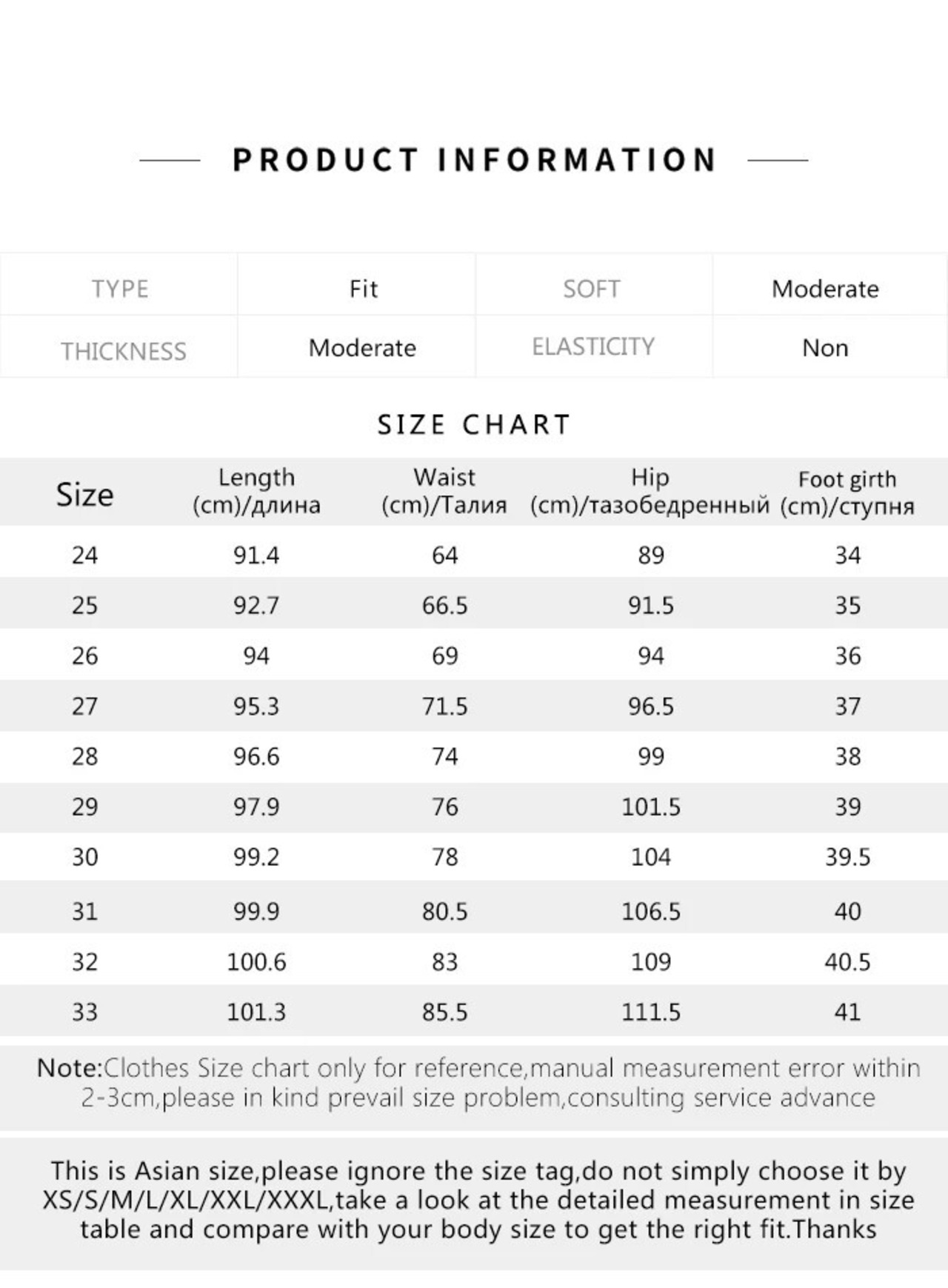Image resolution: width=948 pixels, height=1288 pixels.
Task: Select the 100.6 length value
Action: [x=256, y=962]
